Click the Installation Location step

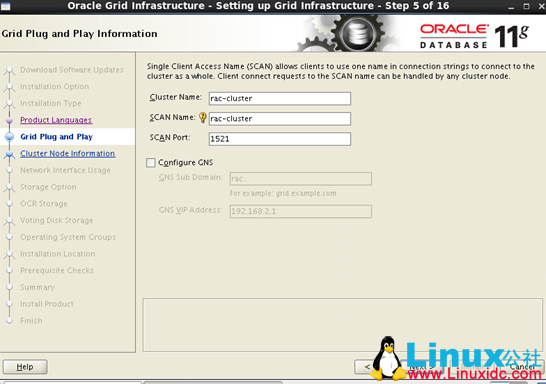pyautogui.click(x=58, y=254)
